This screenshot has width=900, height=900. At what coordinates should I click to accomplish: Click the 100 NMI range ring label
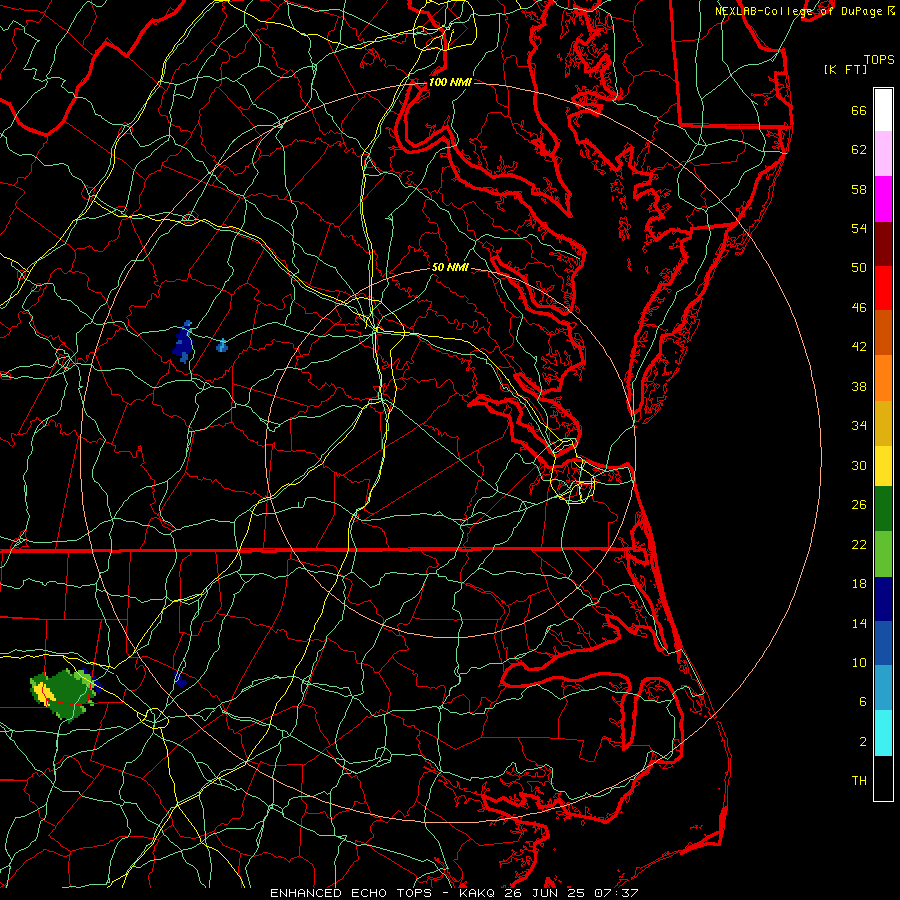[x=450, y=82]
